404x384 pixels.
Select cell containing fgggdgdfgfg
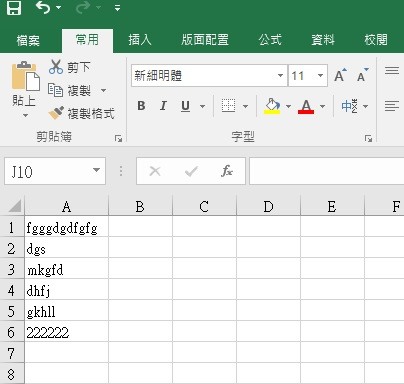click(x=66, y=227)
